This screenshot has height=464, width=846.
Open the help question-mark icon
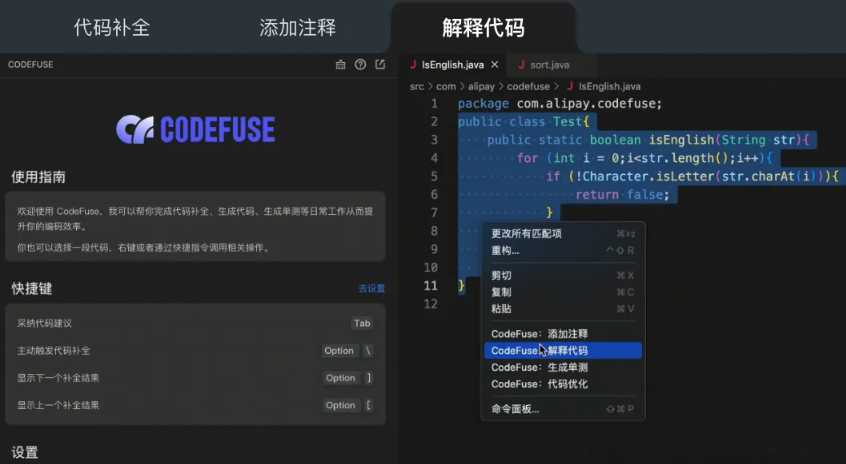360,65
